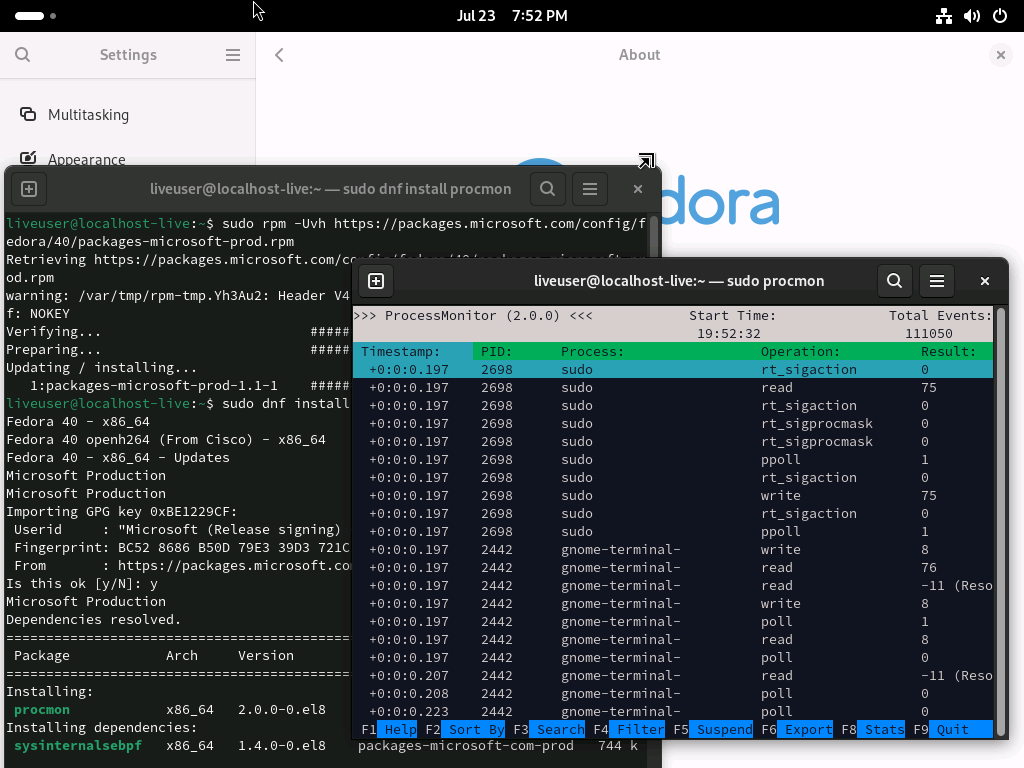
Task: Click the power icon in the top bar
Action: (1000, 16)
